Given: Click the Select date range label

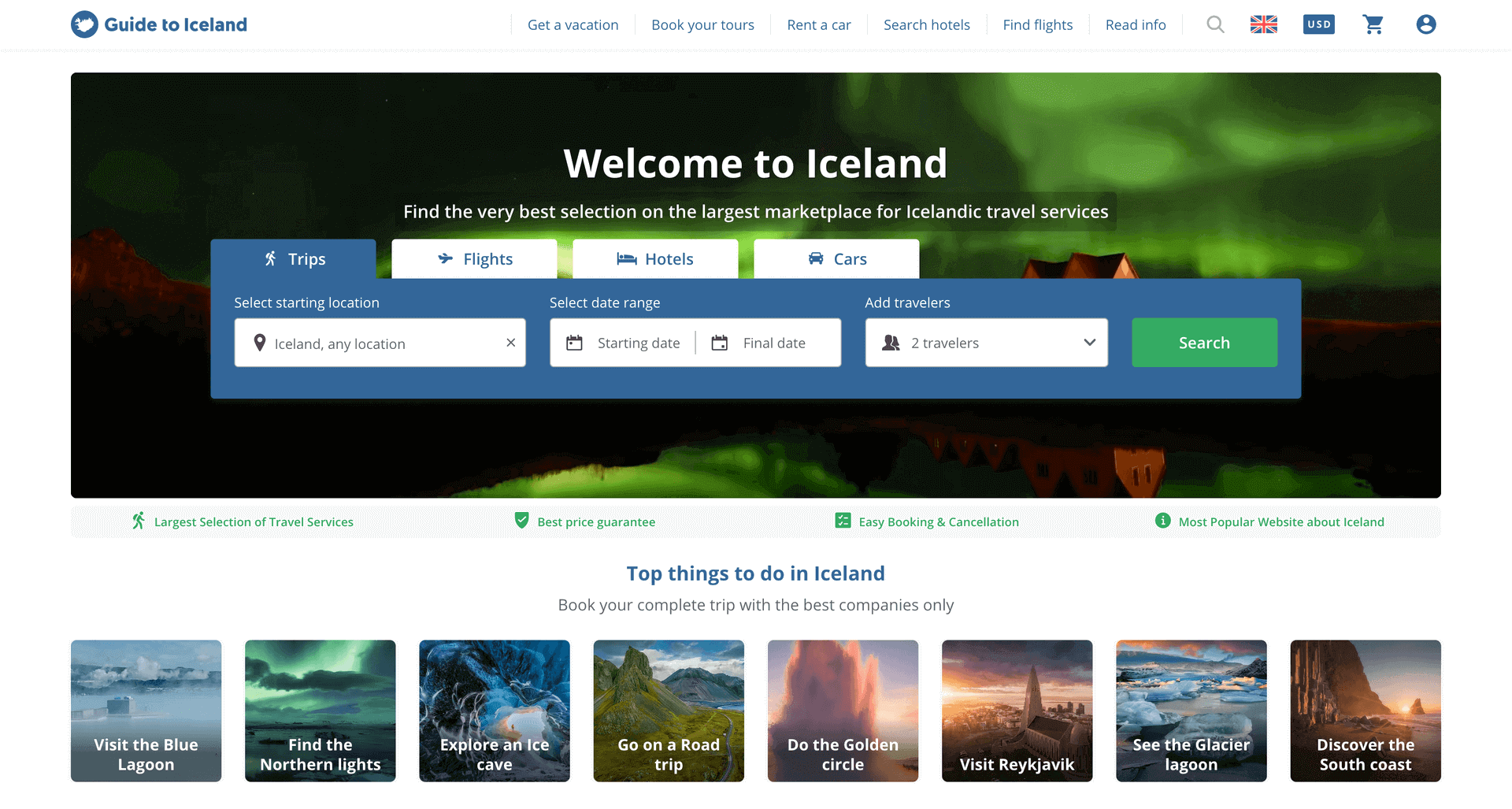Looking at the screenshot, I should 605,302.
